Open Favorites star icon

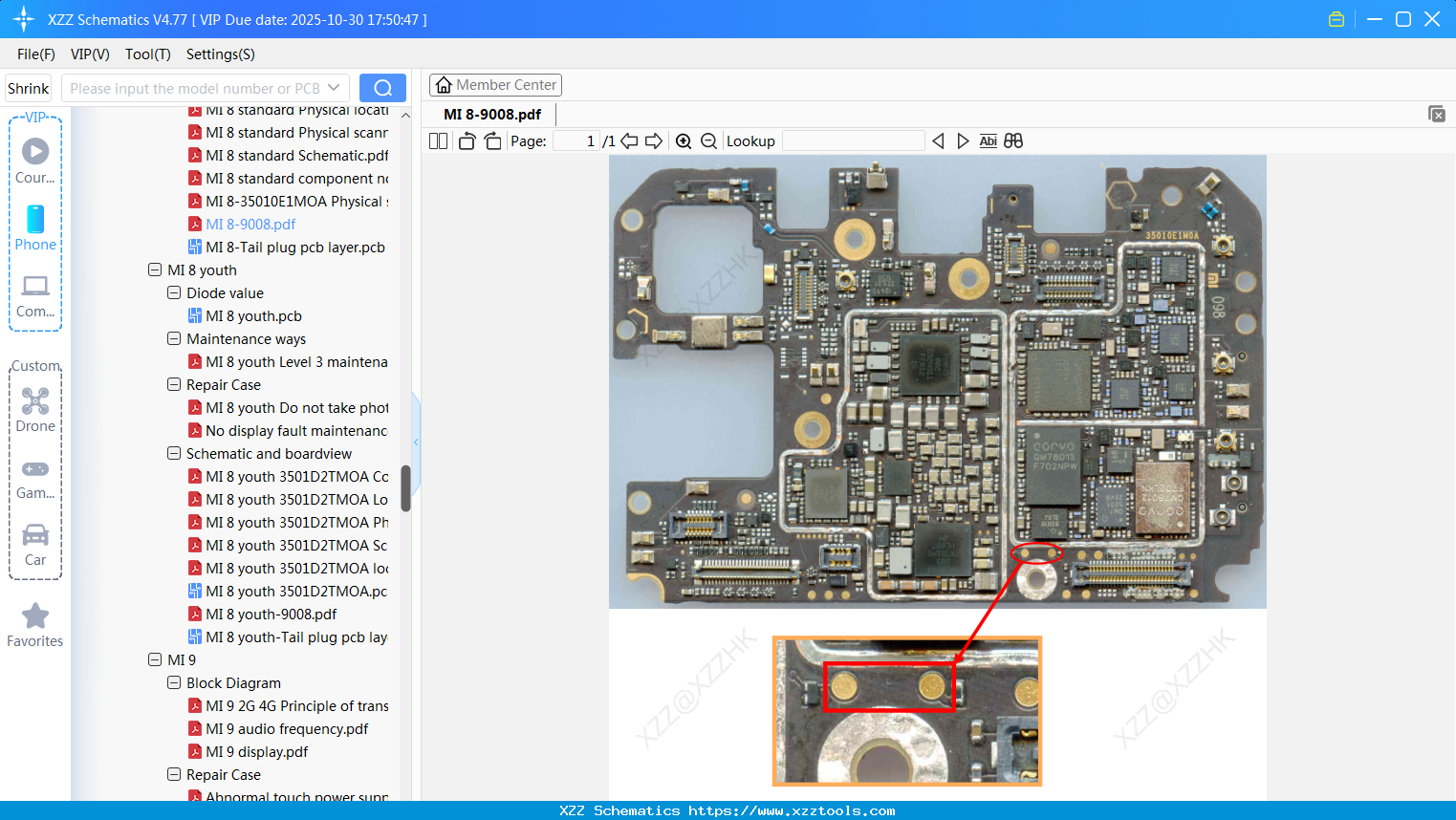(35, 625)
